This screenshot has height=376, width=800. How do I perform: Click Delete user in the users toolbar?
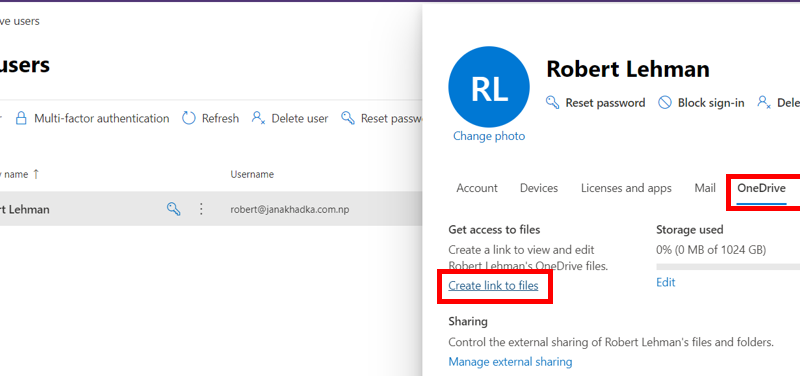click(x=299, y=118)
